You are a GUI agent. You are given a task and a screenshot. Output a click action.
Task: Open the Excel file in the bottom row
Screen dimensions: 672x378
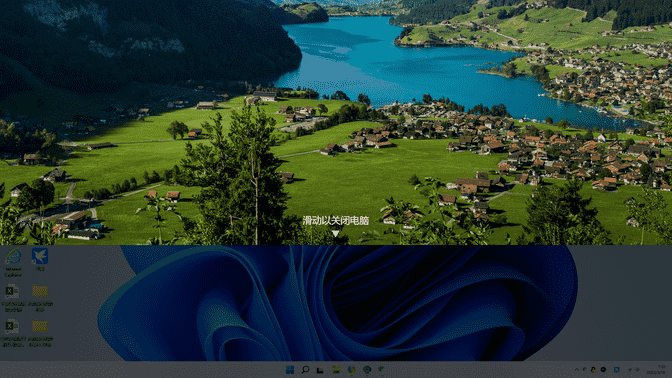pyautogui.click(x=13, y=333)
